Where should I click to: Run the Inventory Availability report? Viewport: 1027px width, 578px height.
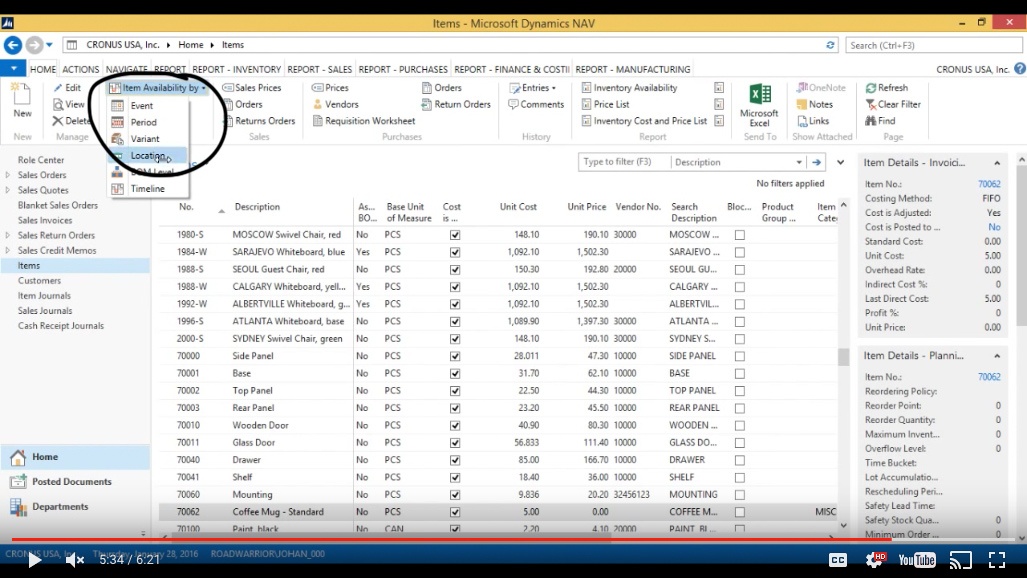tap(629, 88)
